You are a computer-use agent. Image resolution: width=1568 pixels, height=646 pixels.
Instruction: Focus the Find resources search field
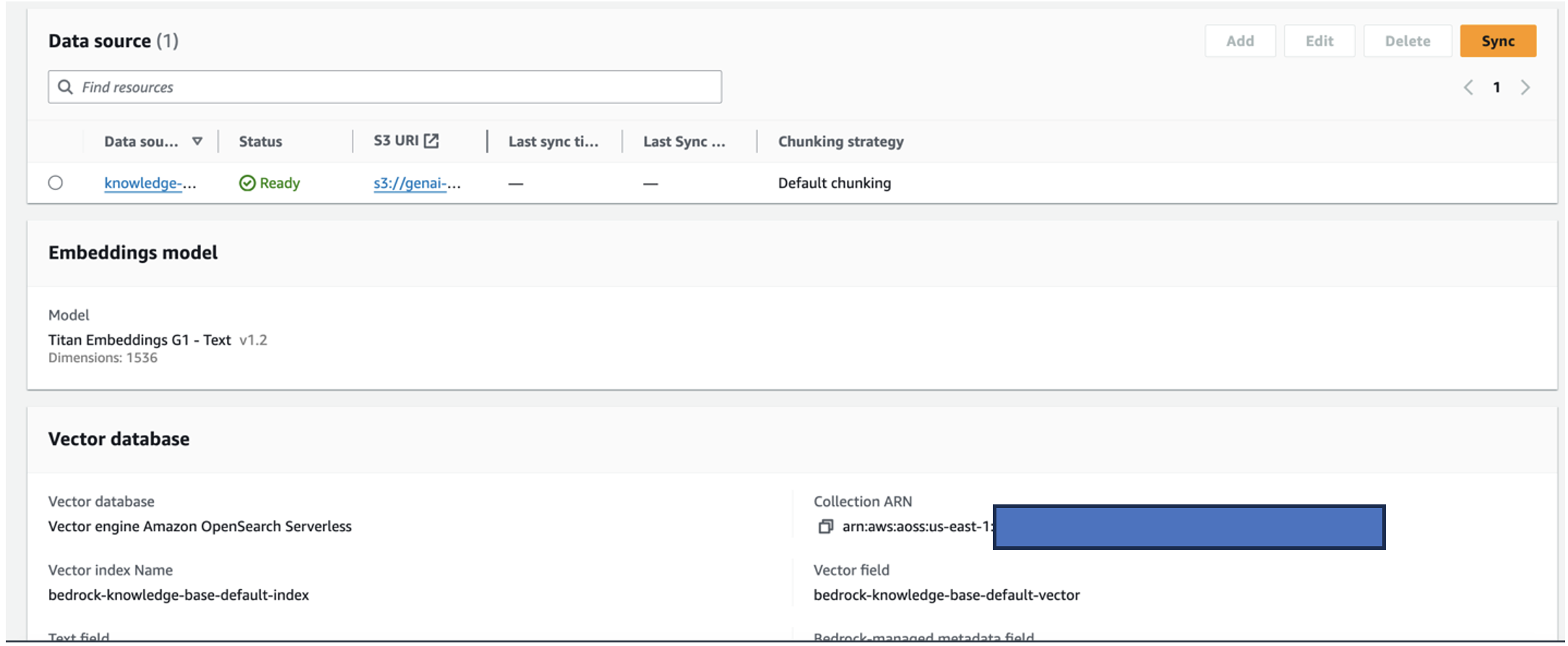[397, 87]
